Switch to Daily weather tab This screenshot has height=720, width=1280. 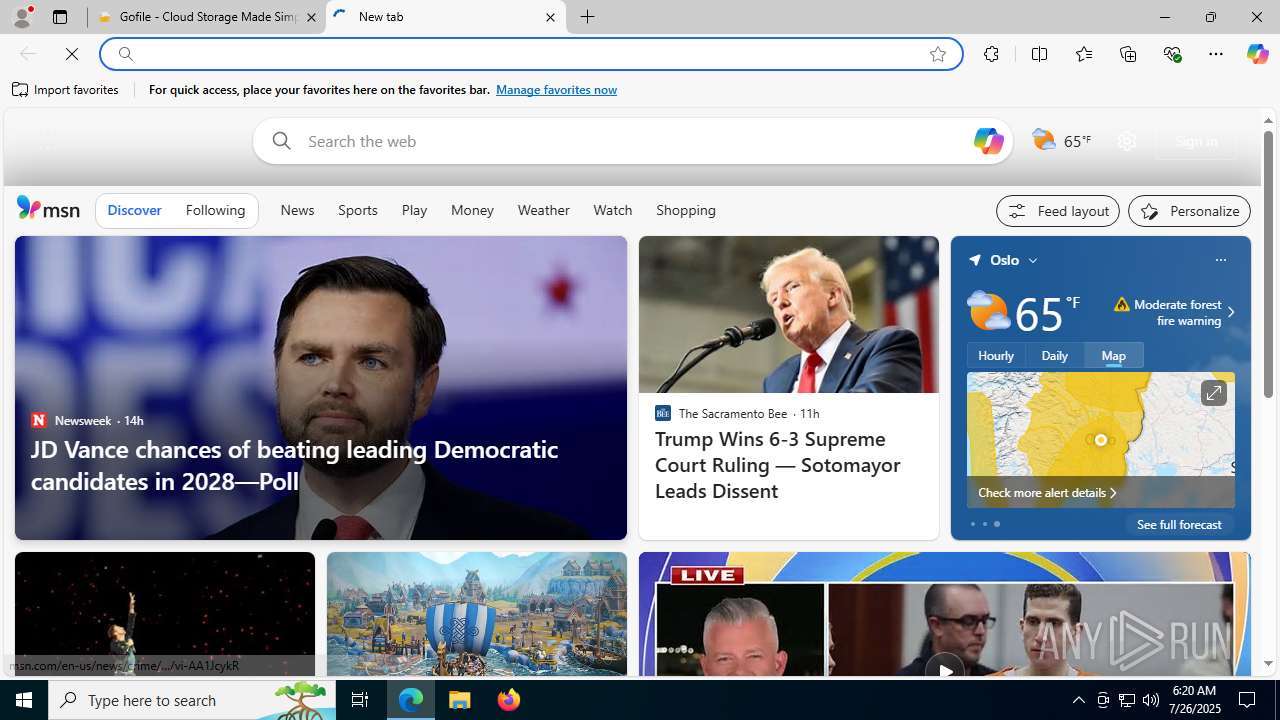1055,356
